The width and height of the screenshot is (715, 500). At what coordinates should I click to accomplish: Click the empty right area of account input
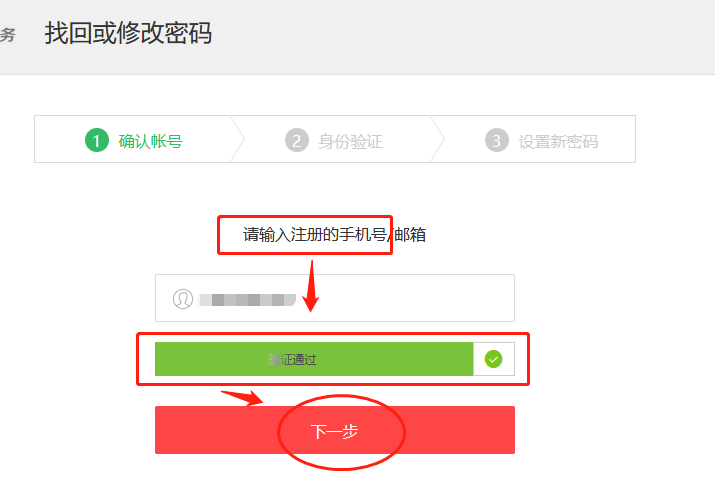tap(410, 298)
